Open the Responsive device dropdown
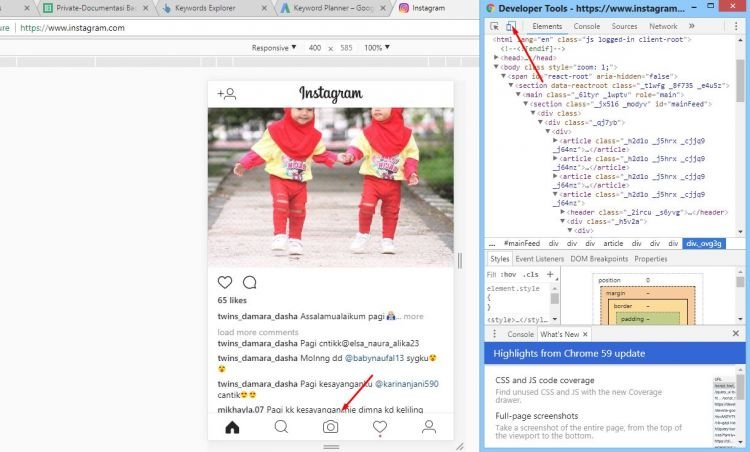Image resolution: width=750 pixels, height=452 pixels. tap(274, 48)
